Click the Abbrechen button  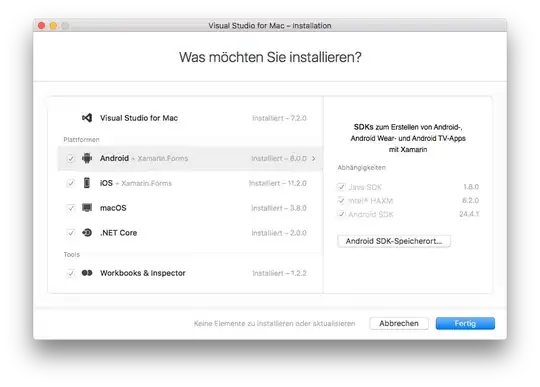coord(399,323)
